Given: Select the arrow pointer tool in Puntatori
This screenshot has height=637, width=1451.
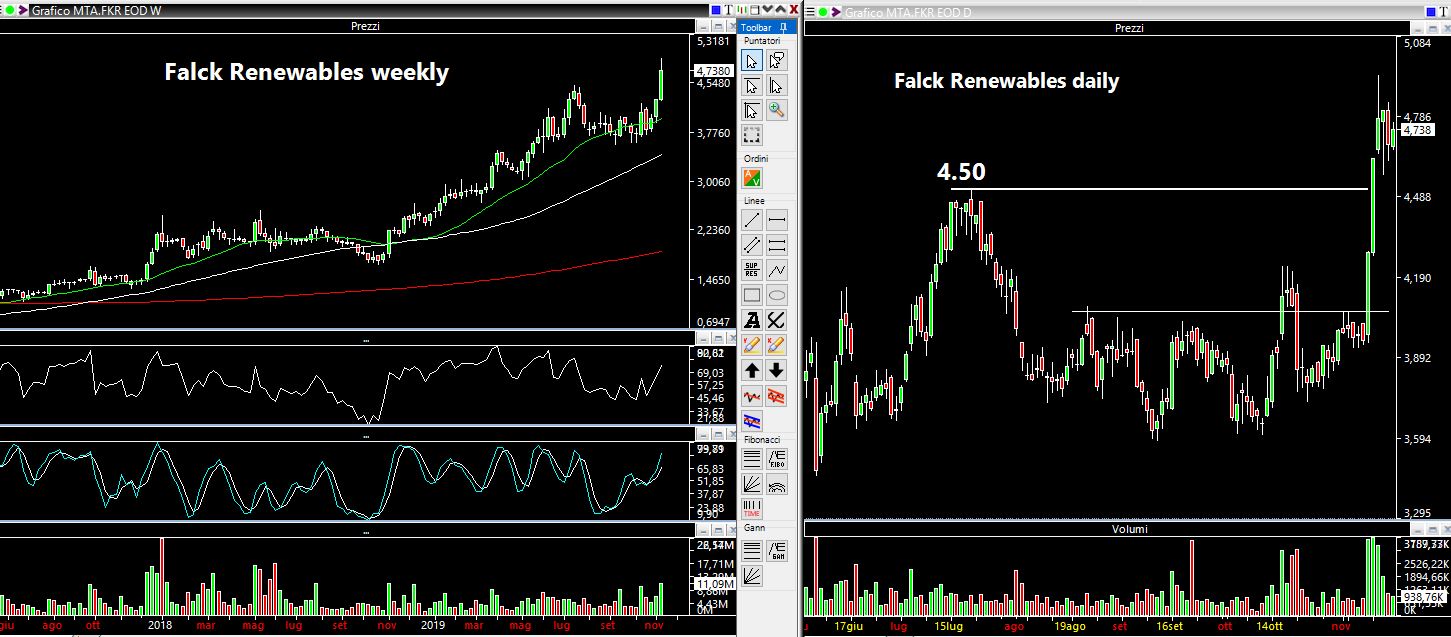Looking at the screenshot, I should pyautogui.click(x=752, y=60).
